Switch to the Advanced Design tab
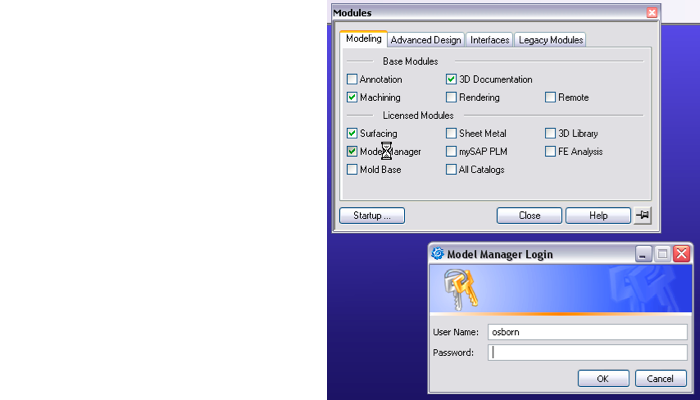Image resolution: width=700 pixels, height=400 pixels. click(426, 40)
